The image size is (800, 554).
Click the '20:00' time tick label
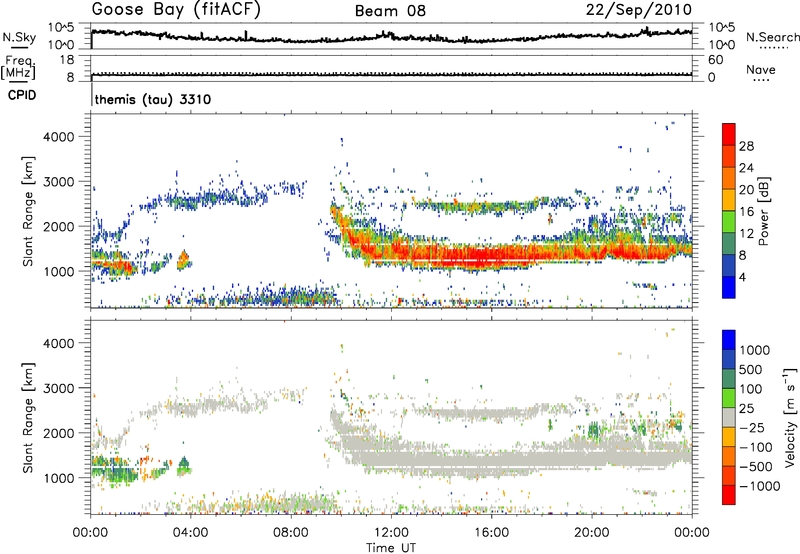tap(591, 533)
